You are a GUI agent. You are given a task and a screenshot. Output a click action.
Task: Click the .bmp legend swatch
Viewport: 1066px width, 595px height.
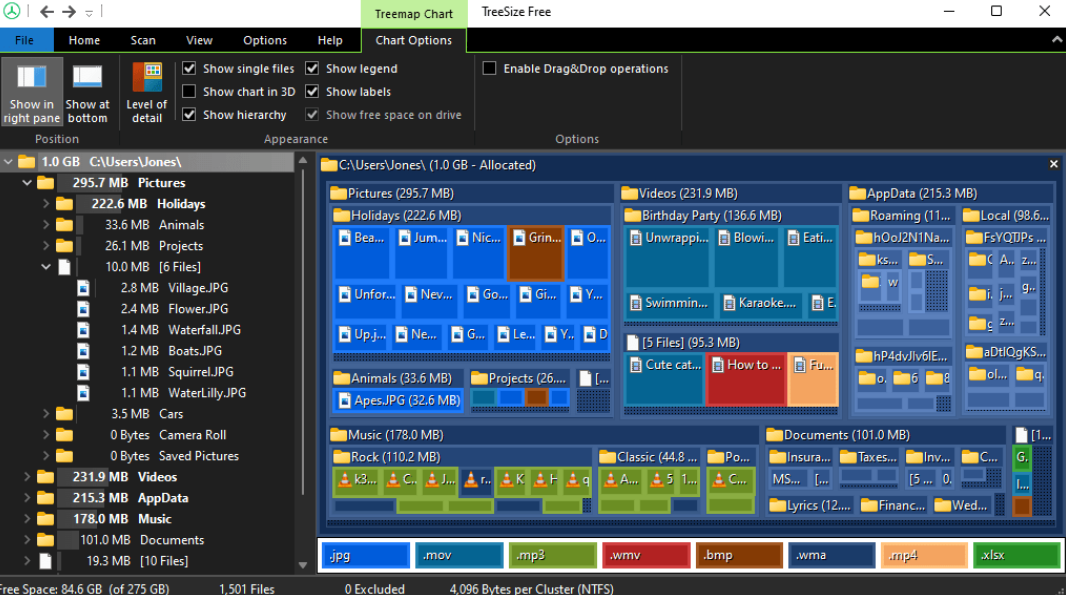738,556
